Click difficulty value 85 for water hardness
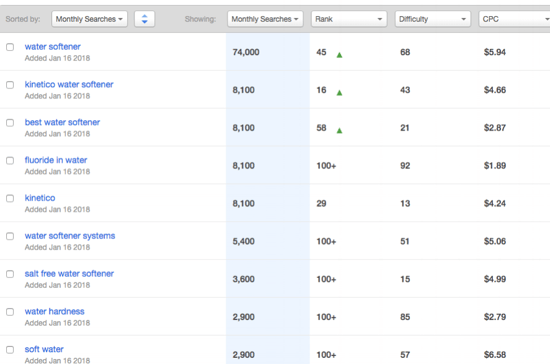550x364 pixels. tap(405, 317)
